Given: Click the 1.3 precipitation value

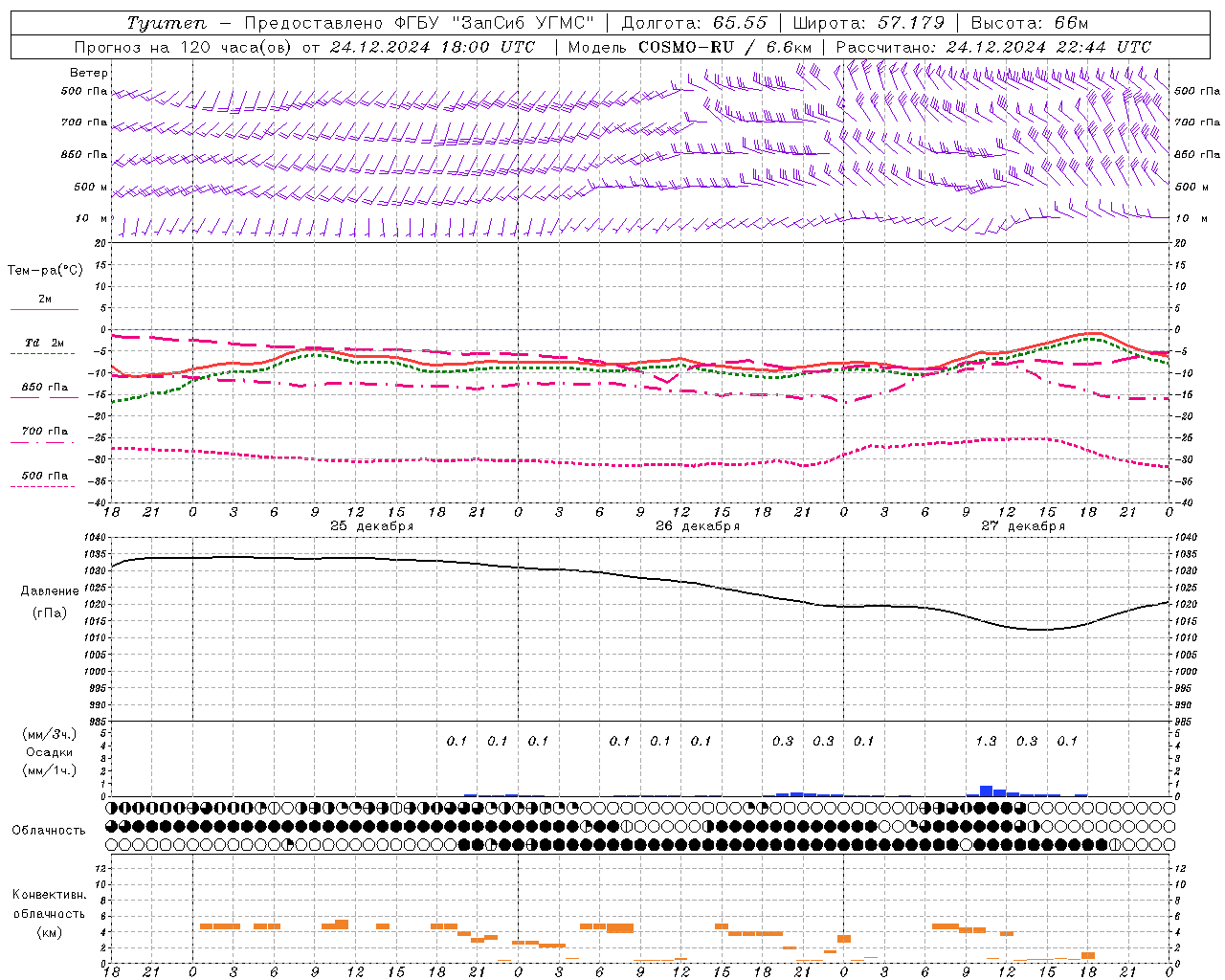Looking at the screenshot, I should [x=986, y=741].
